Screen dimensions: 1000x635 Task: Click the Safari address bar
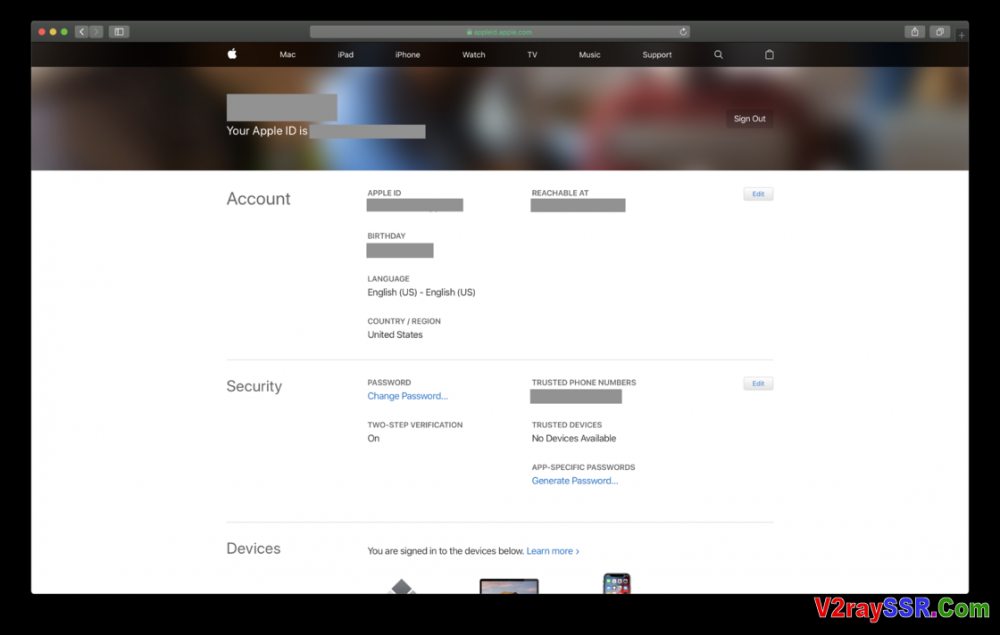tap(500, 32)
